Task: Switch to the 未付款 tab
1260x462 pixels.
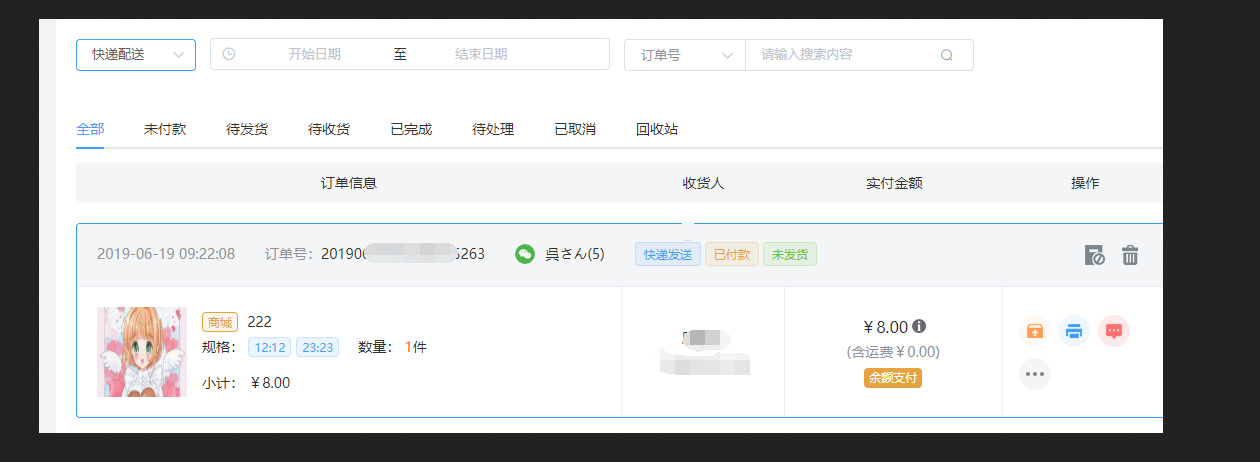Action: coord(165,130)
